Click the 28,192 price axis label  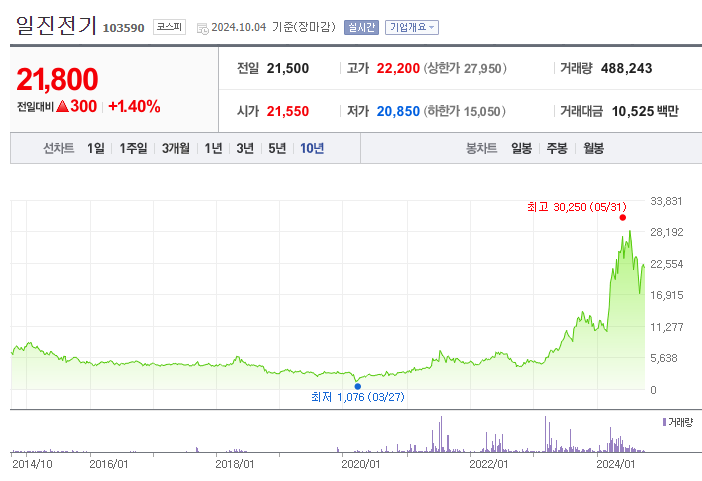point(667,232)
